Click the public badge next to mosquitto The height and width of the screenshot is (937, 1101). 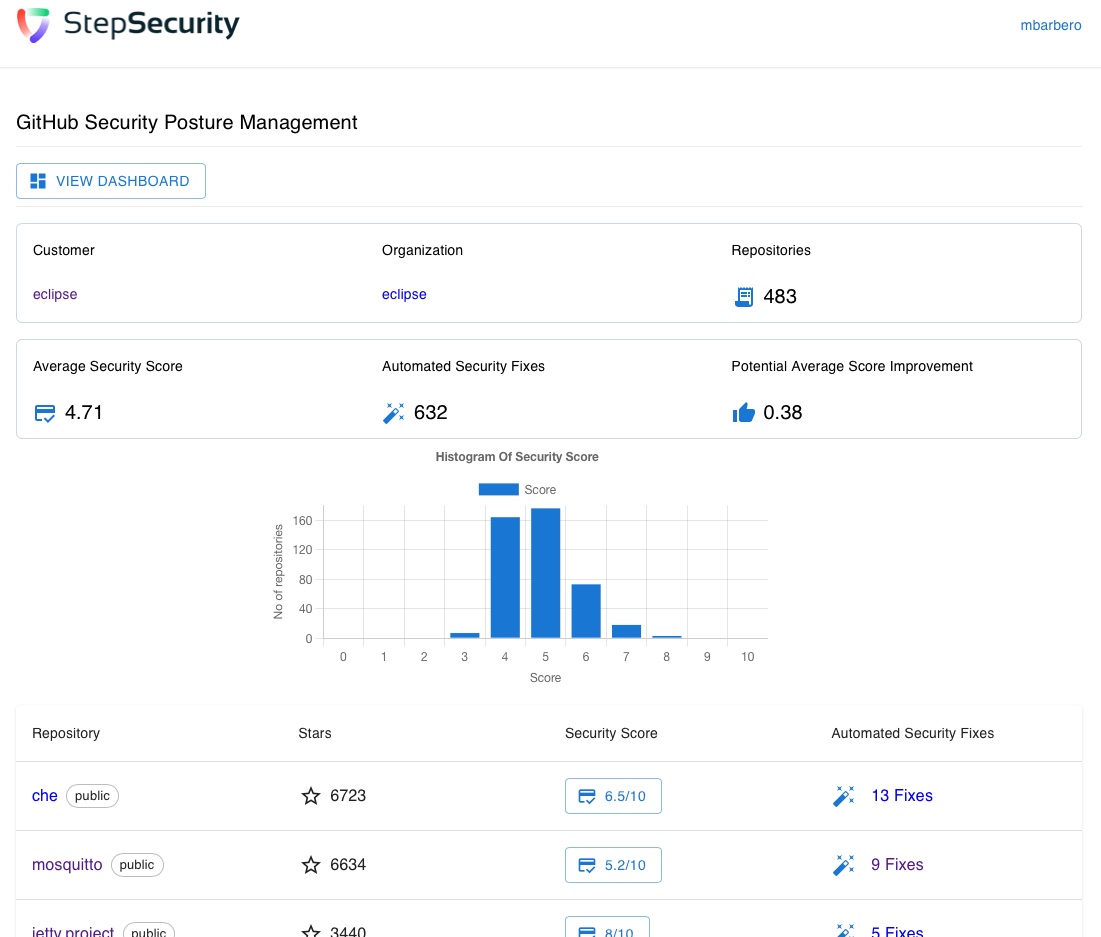coord(137,865)
